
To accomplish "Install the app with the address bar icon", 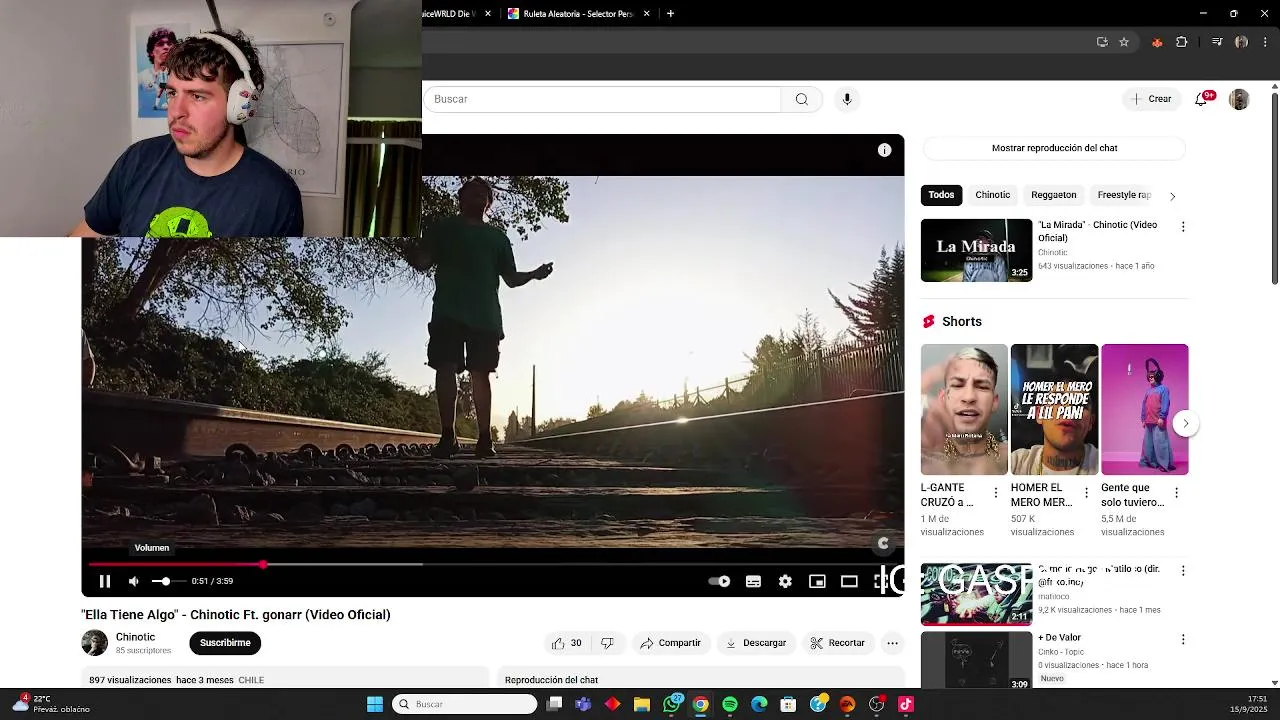I will [1102, 42].
